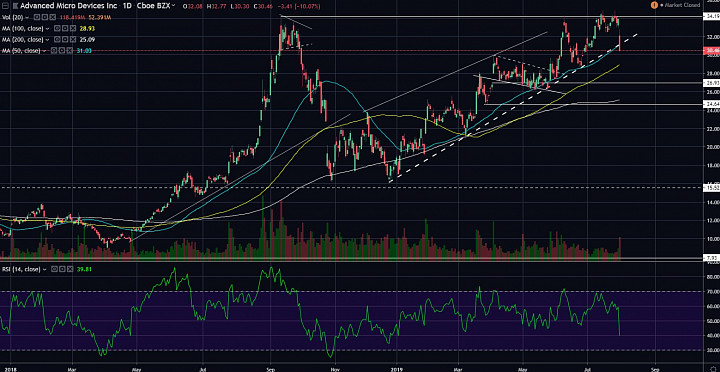Select the 26.93 price level label

[711, 83]
